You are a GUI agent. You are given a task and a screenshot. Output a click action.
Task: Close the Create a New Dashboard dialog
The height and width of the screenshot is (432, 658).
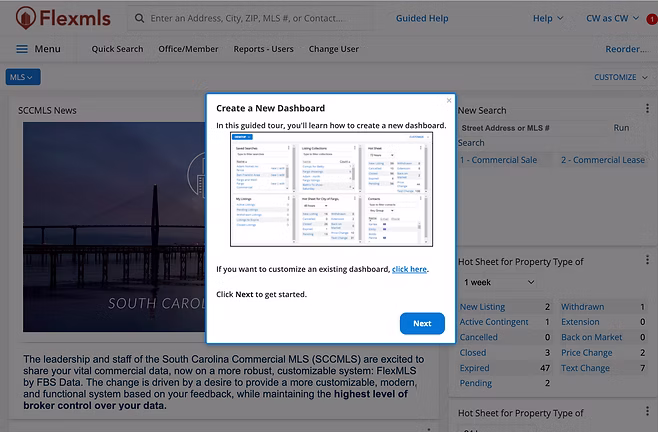(x=449, y=100)
